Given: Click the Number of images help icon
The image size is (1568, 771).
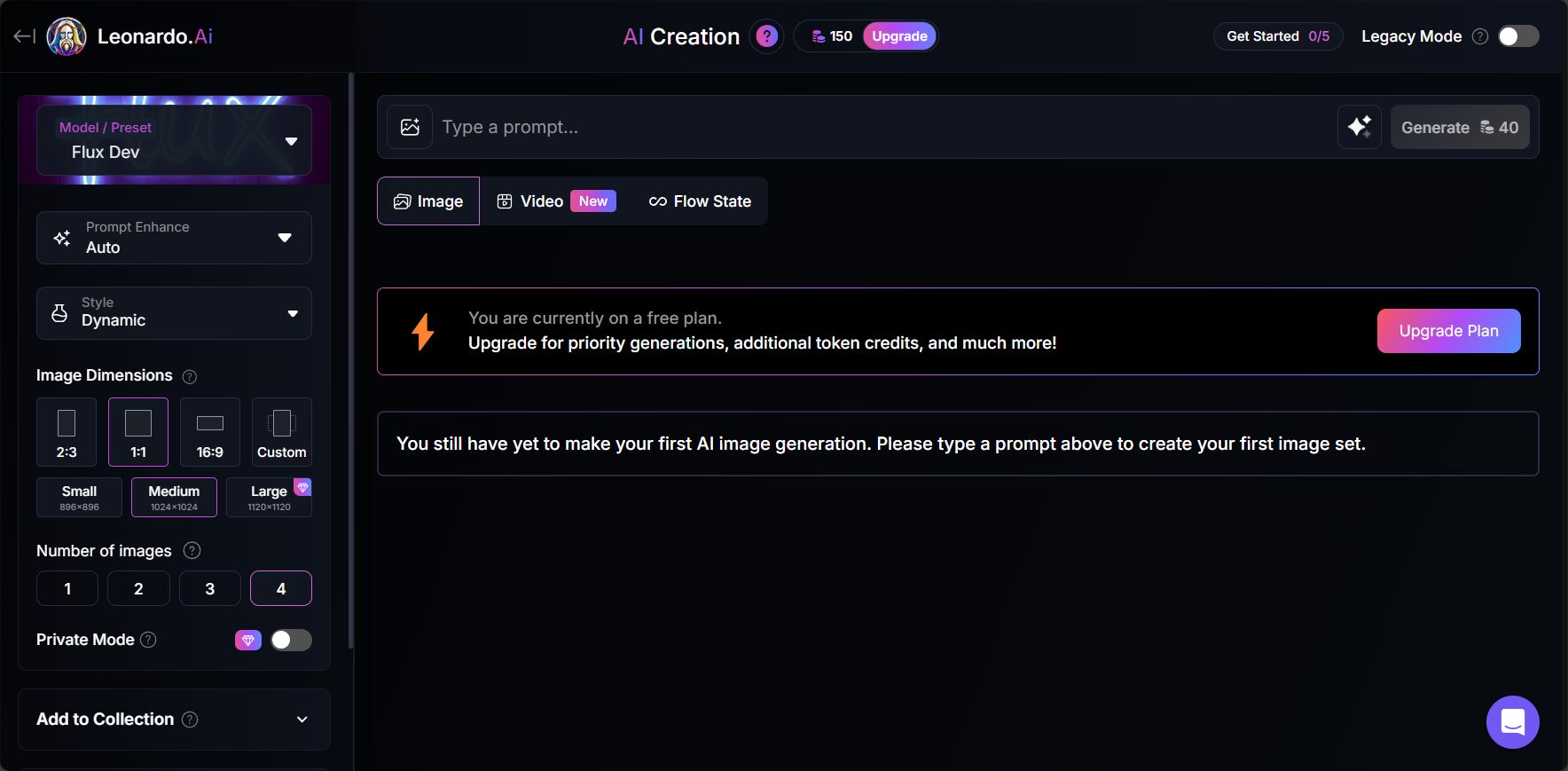Looking at the screenshot, I should [192, 551].
